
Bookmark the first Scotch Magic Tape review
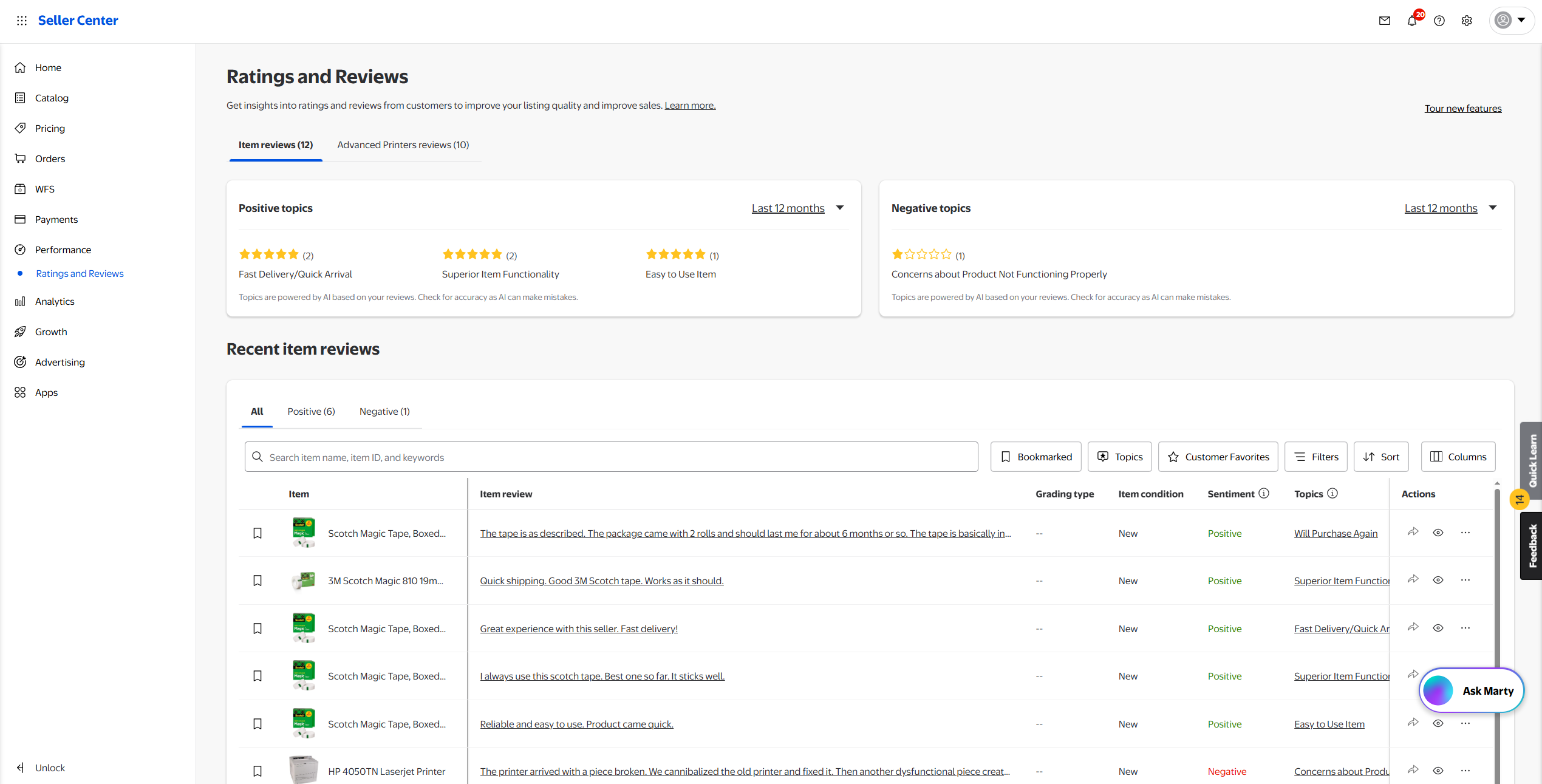pos(258,533)
